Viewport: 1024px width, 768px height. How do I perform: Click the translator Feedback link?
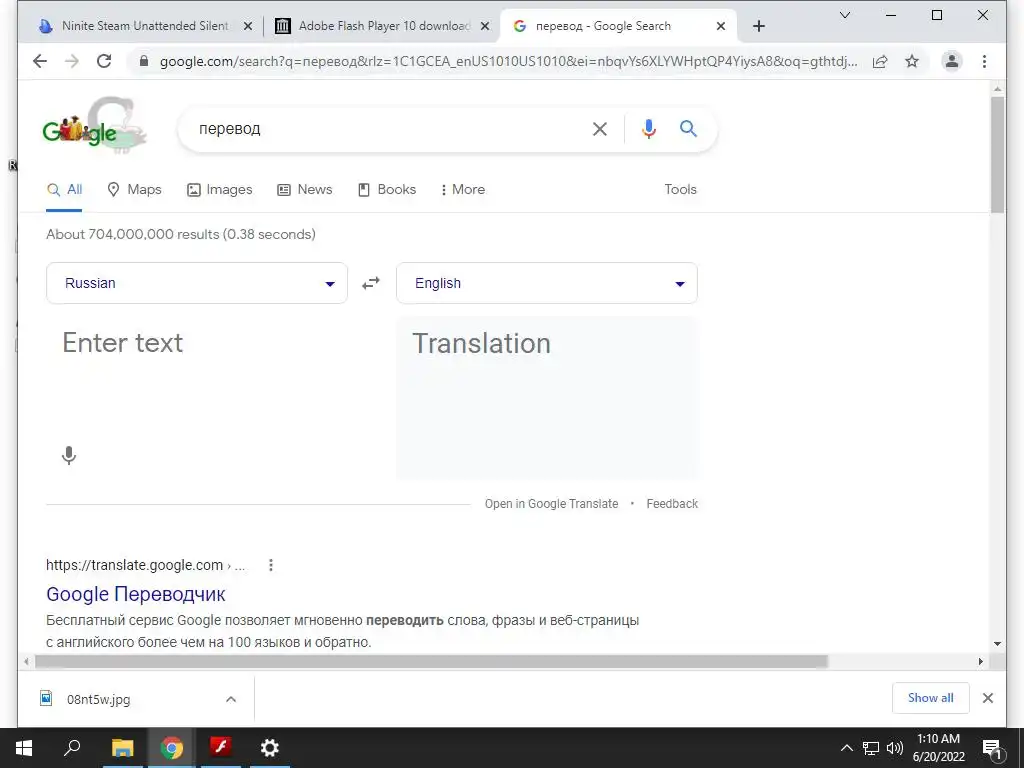click(672, 504)
